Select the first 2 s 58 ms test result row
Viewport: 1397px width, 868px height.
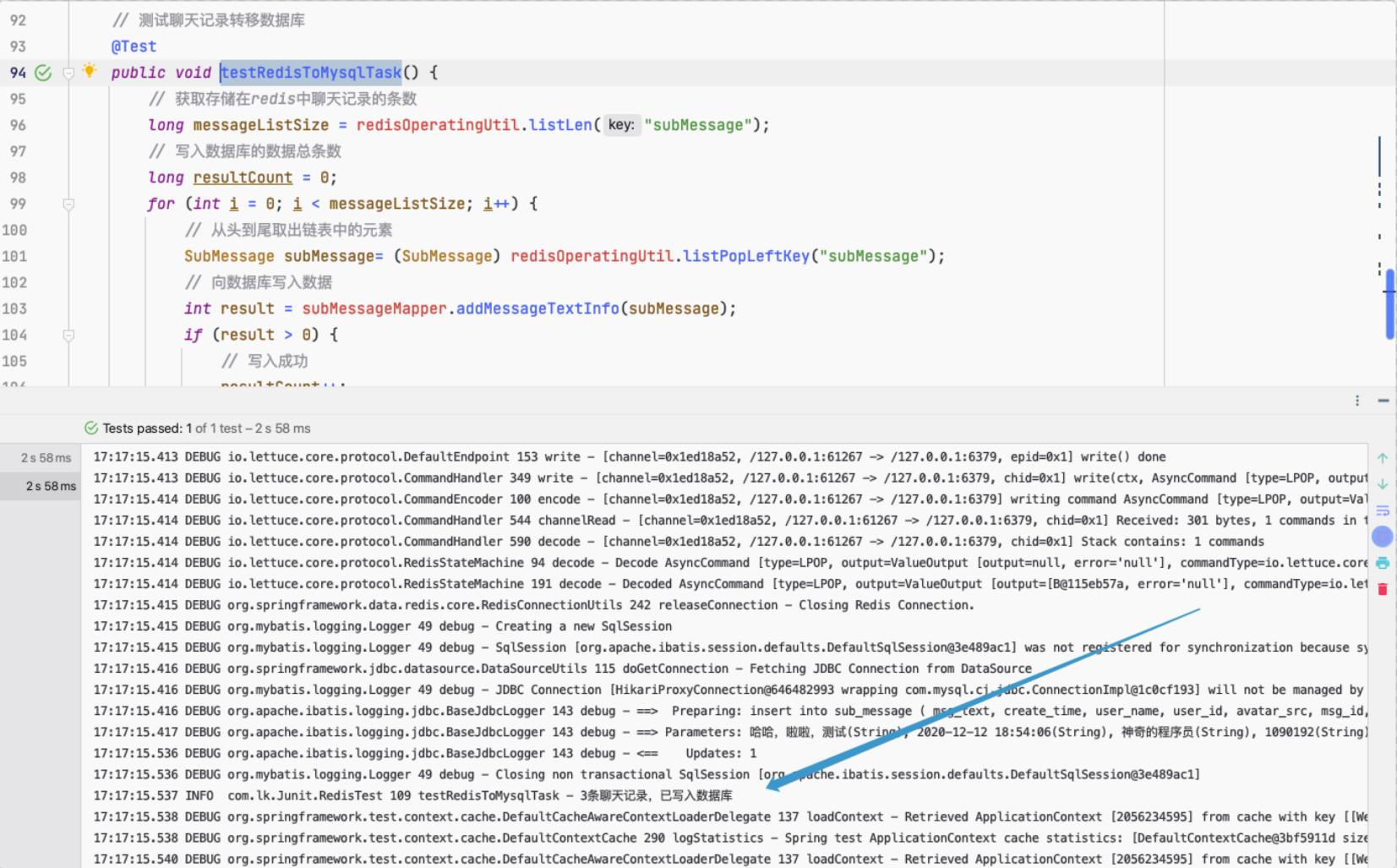coord(46,458)
